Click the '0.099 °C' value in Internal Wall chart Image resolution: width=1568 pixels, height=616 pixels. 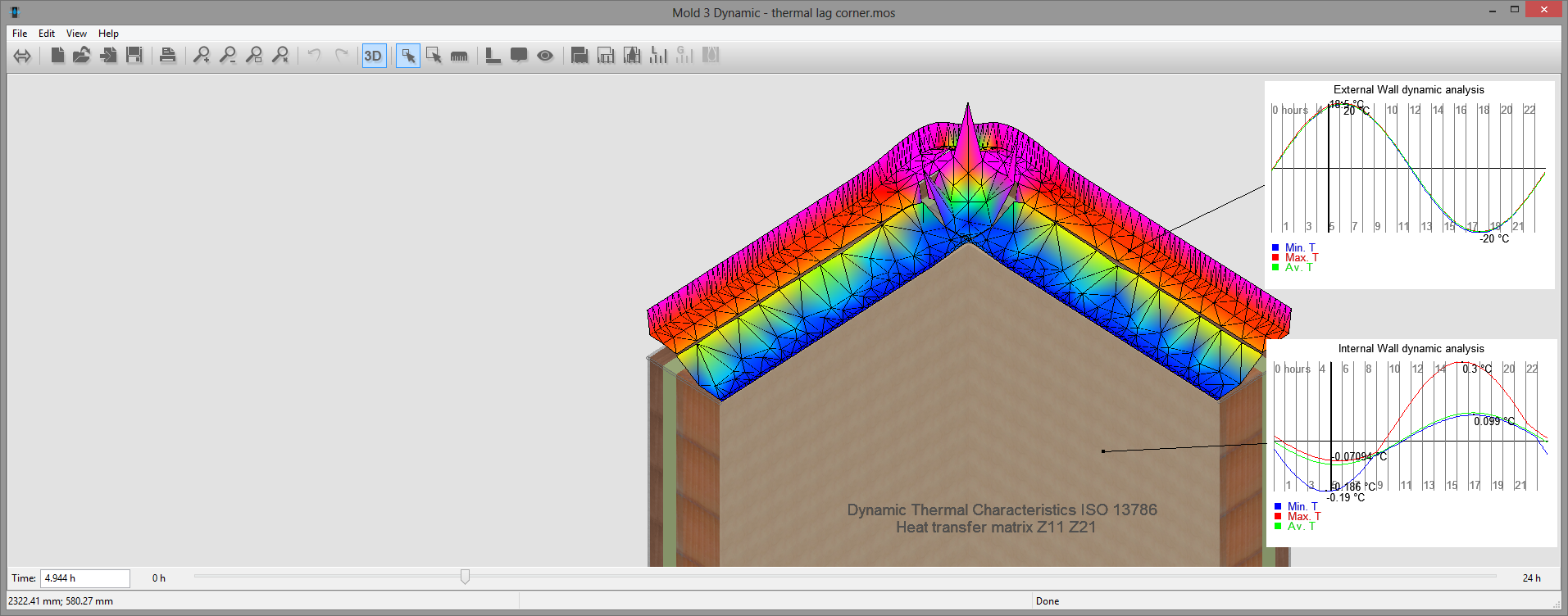click(1494, 421)
